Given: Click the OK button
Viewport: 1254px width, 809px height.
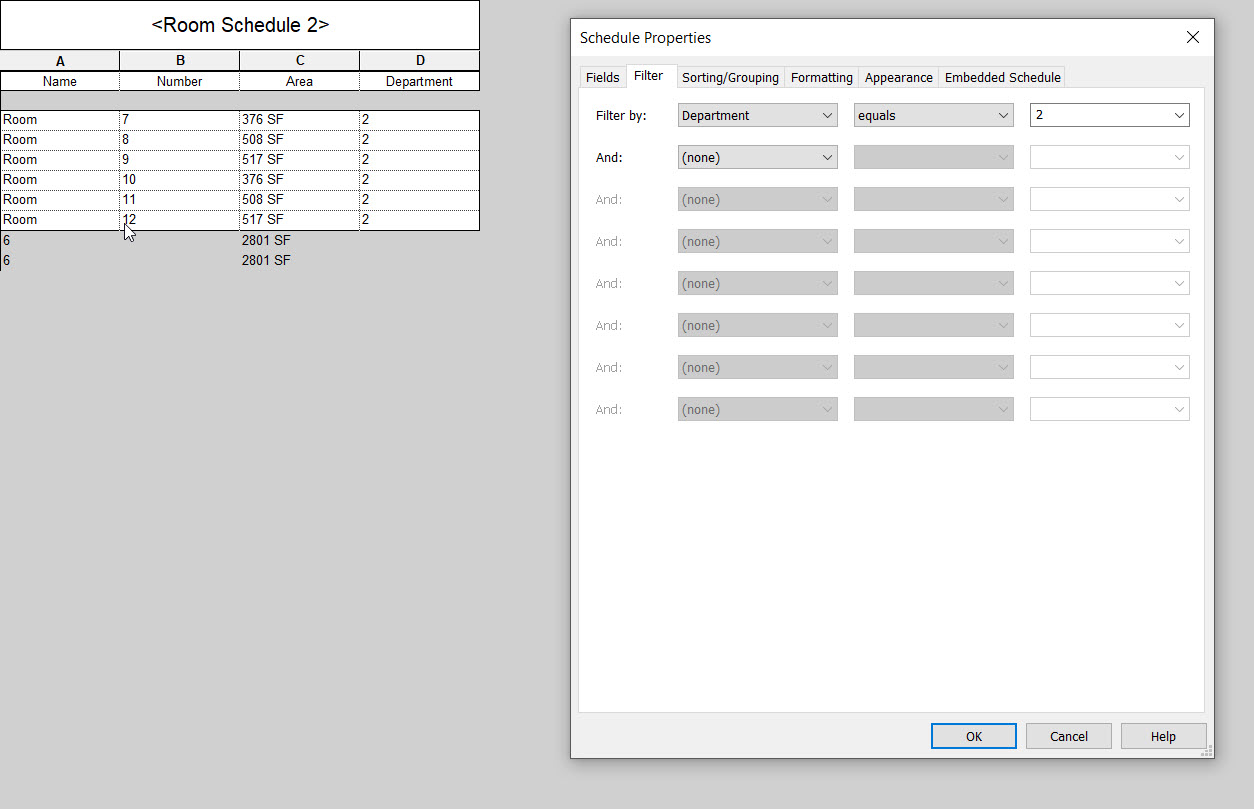Looking at the screenshot, I should 973,735.
